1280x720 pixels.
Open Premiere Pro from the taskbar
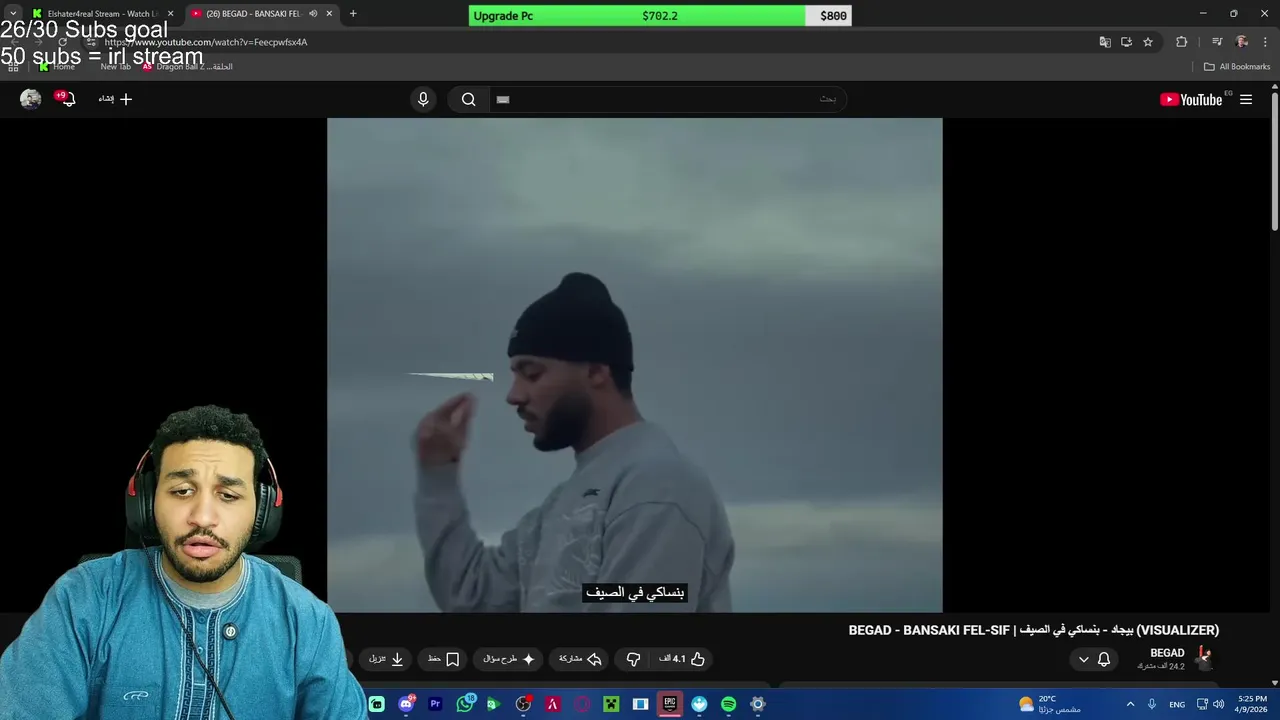(435, 704)
